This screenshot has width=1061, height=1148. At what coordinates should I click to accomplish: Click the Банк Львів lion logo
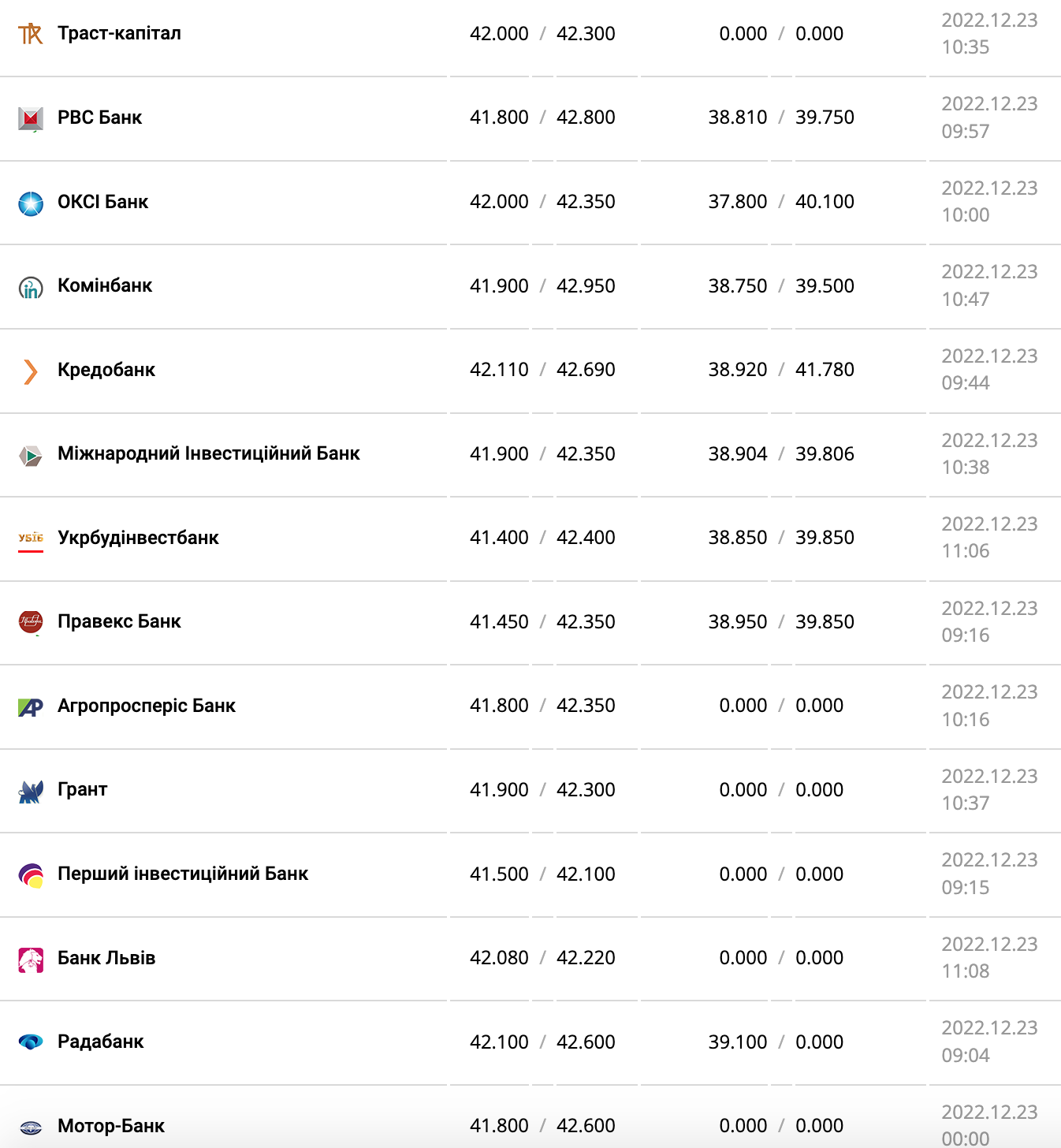(31, 960)
